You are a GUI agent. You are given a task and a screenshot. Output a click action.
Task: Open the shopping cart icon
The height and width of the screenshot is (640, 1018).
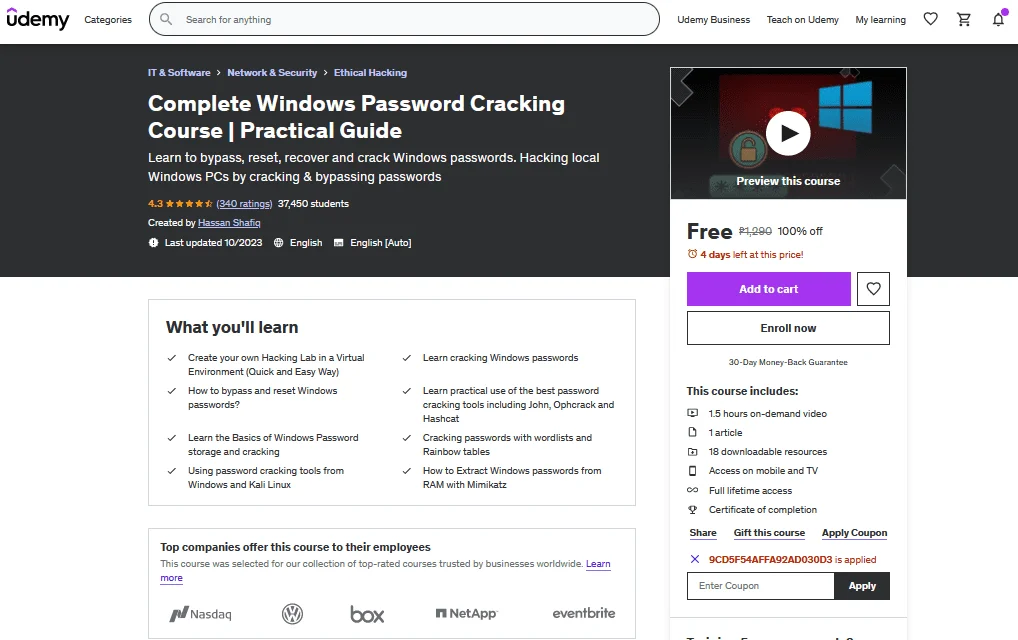964,19
